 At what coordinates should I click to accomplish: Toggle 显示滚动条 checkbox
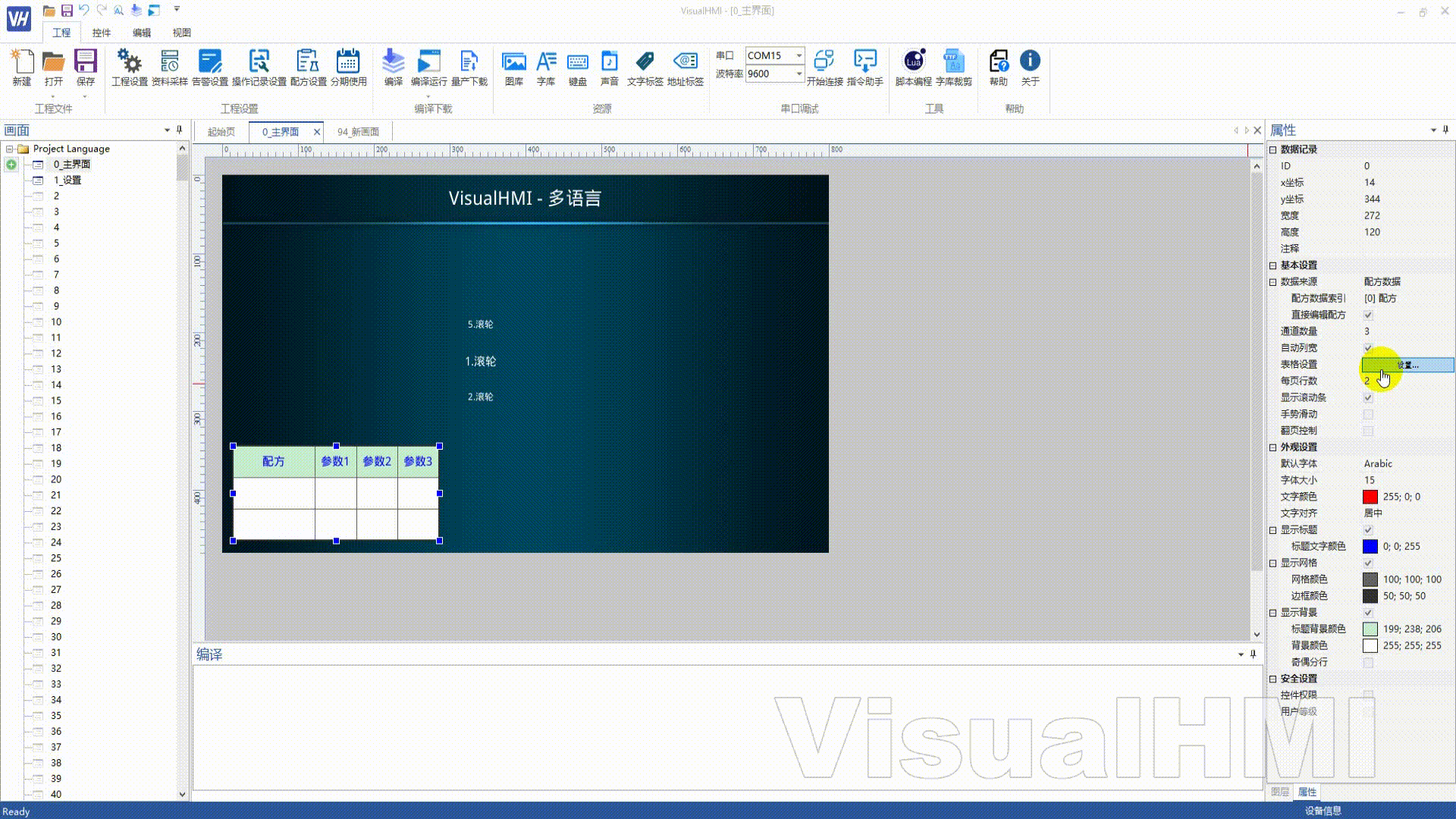coord(1368,397)
